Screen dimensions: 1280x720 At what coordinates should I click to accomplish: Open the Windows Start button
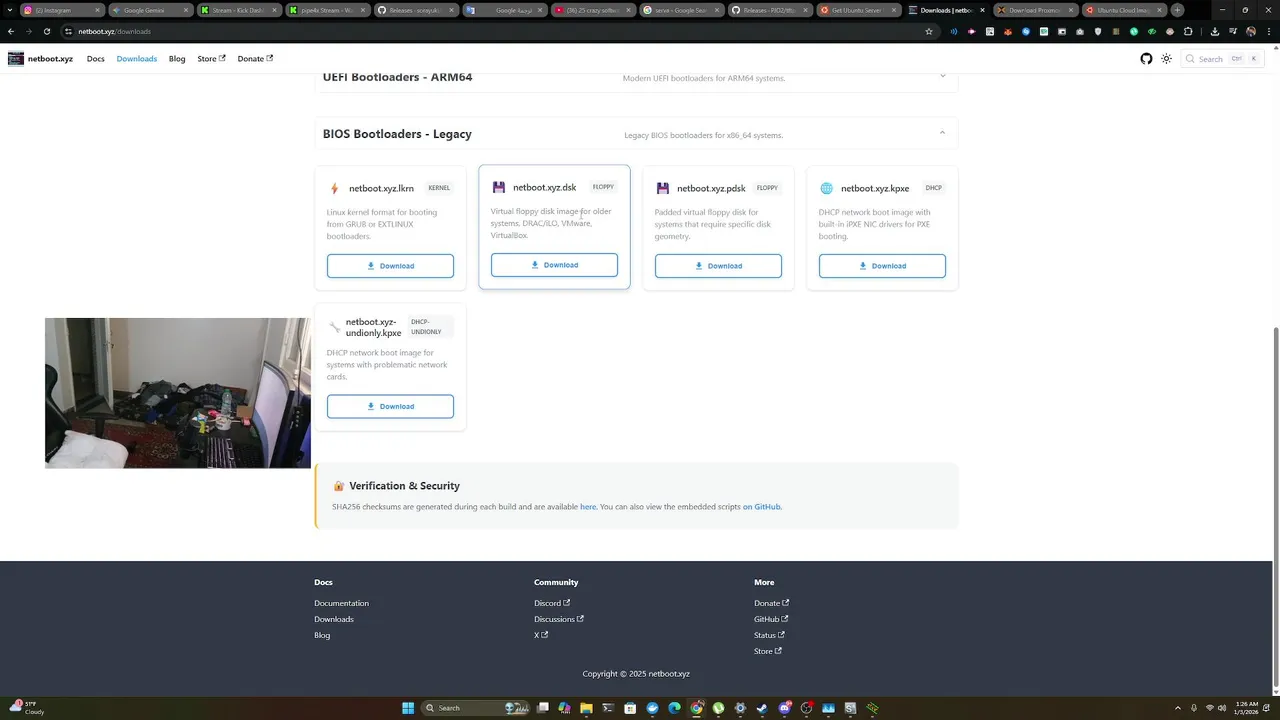tap(408, 708)
